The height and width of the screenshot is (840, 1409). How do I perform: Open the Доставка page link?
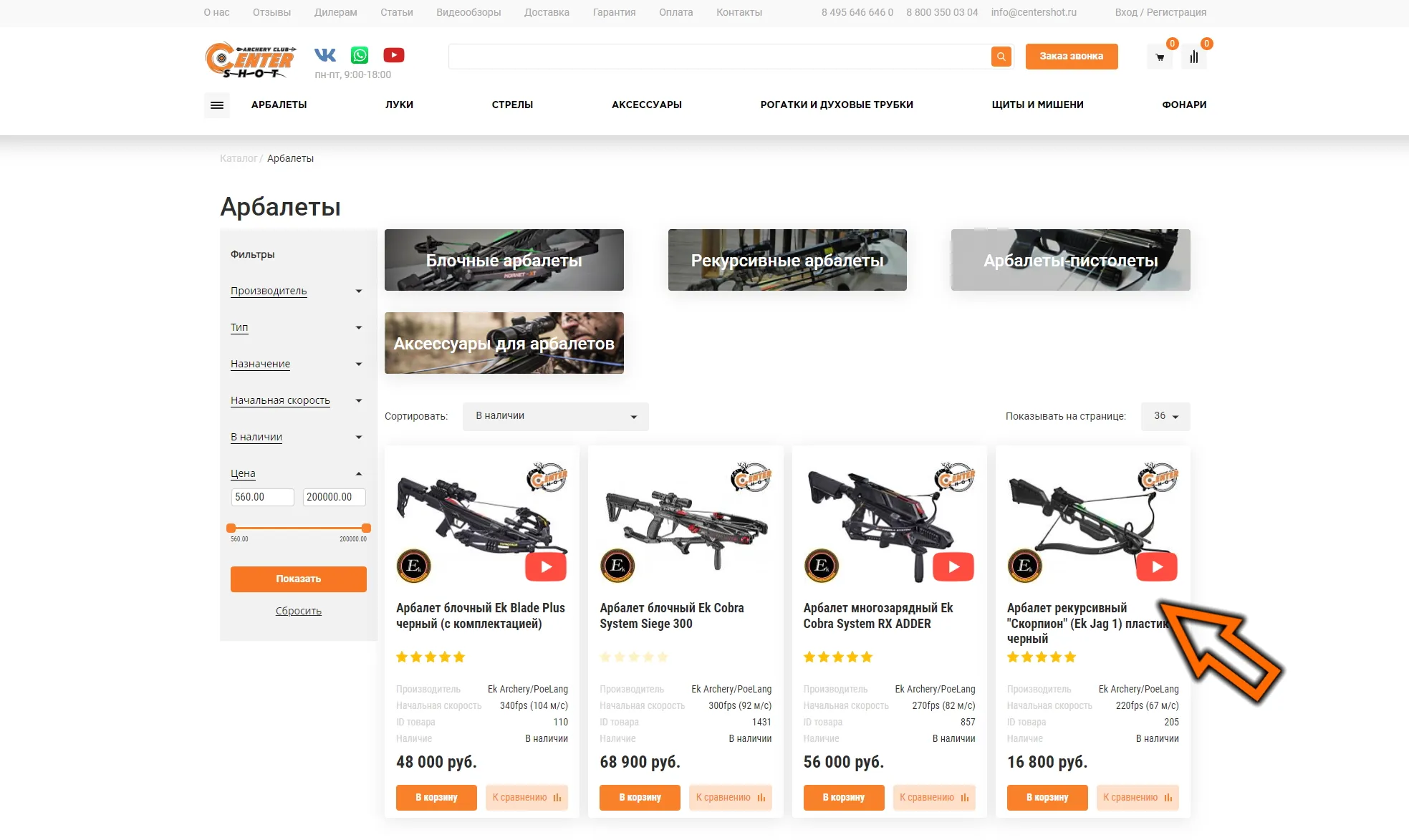tap(547, 12)
